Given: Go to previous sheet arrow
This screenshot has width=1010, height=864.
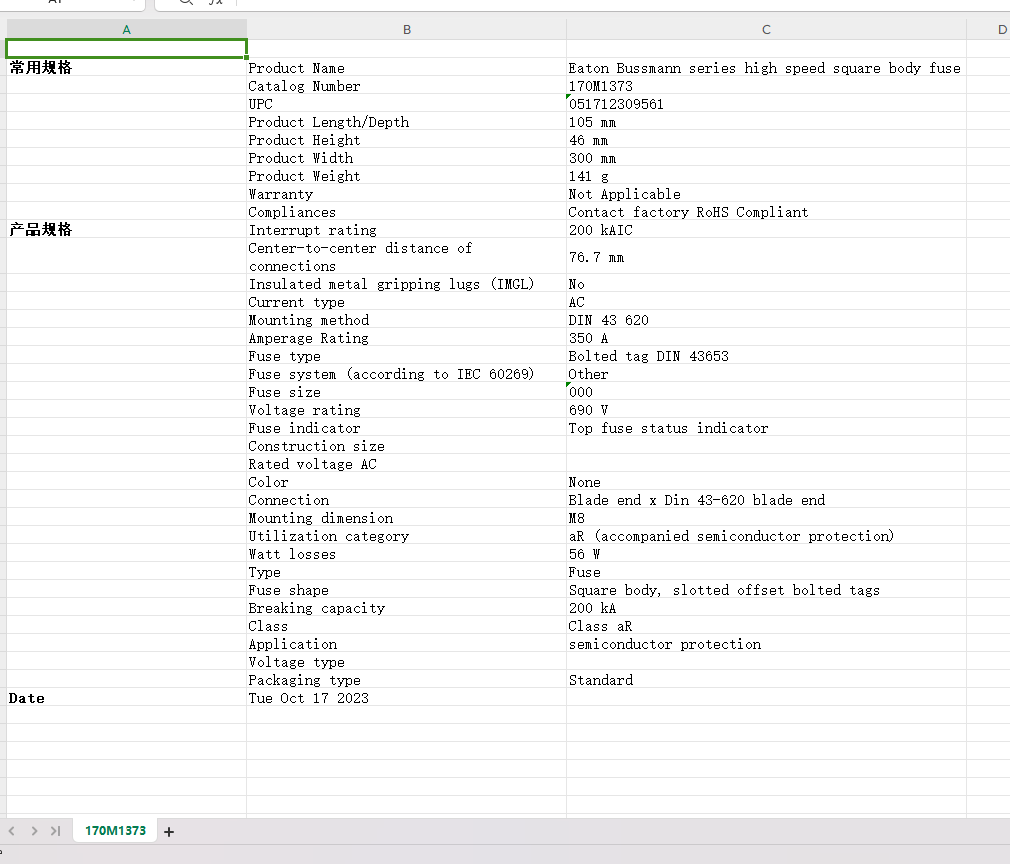Looking at the screenshot, I should point(12,831).
